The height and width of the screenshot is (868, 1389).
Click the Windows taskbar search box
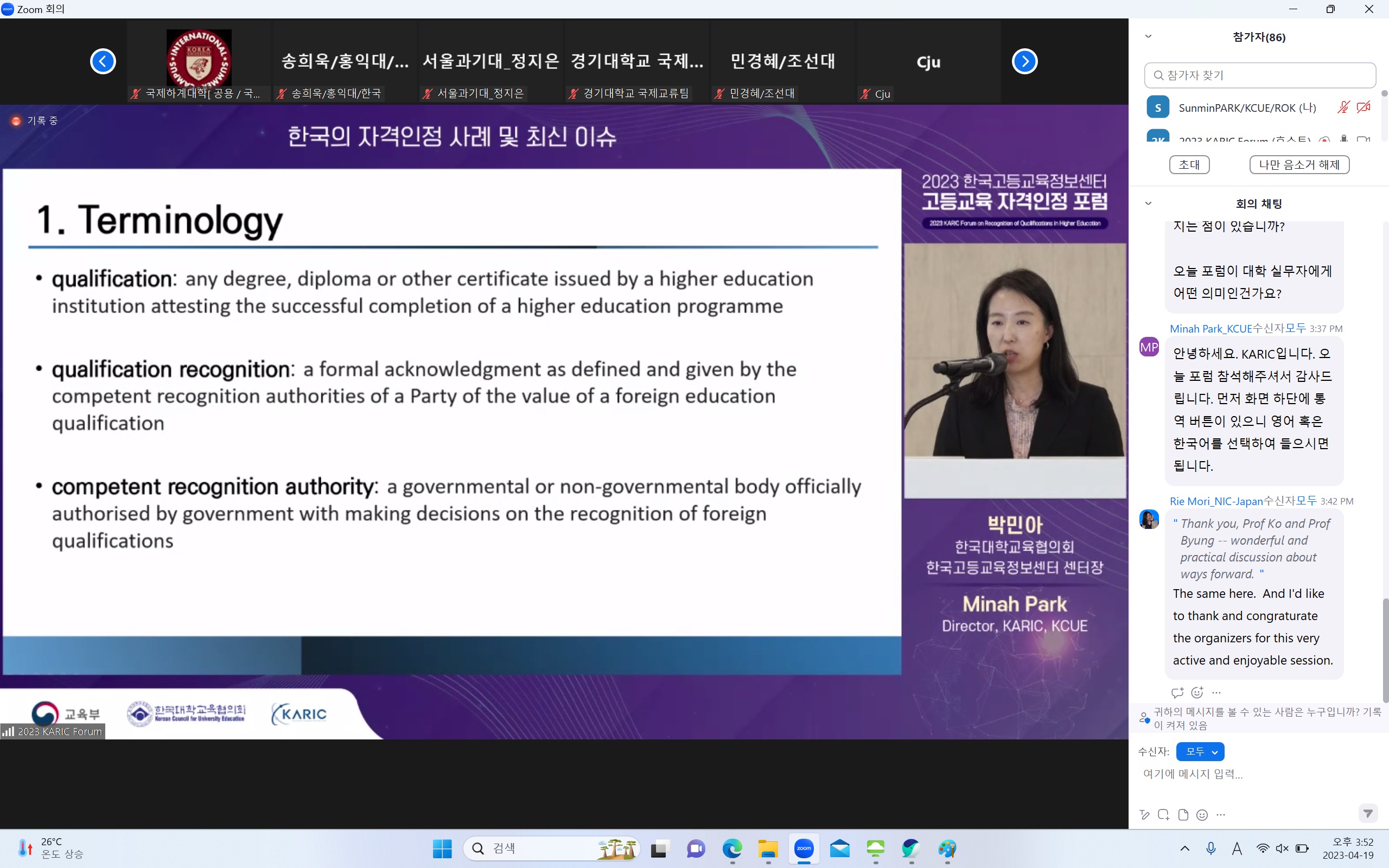(x=552, y=848)
